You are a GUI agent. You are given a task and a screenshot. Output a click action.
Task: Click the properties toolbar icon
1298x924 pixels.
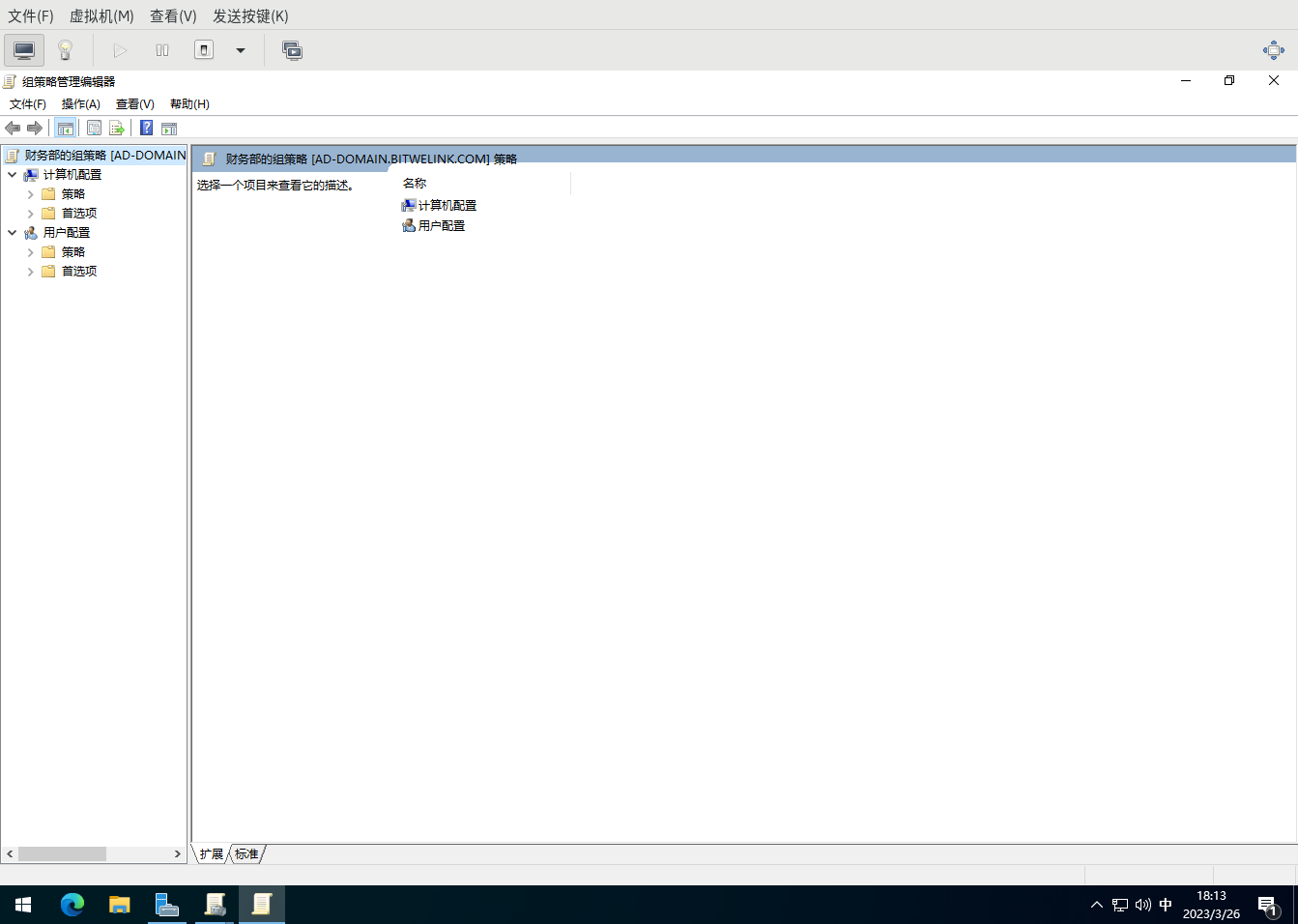[x=94, y=129]
